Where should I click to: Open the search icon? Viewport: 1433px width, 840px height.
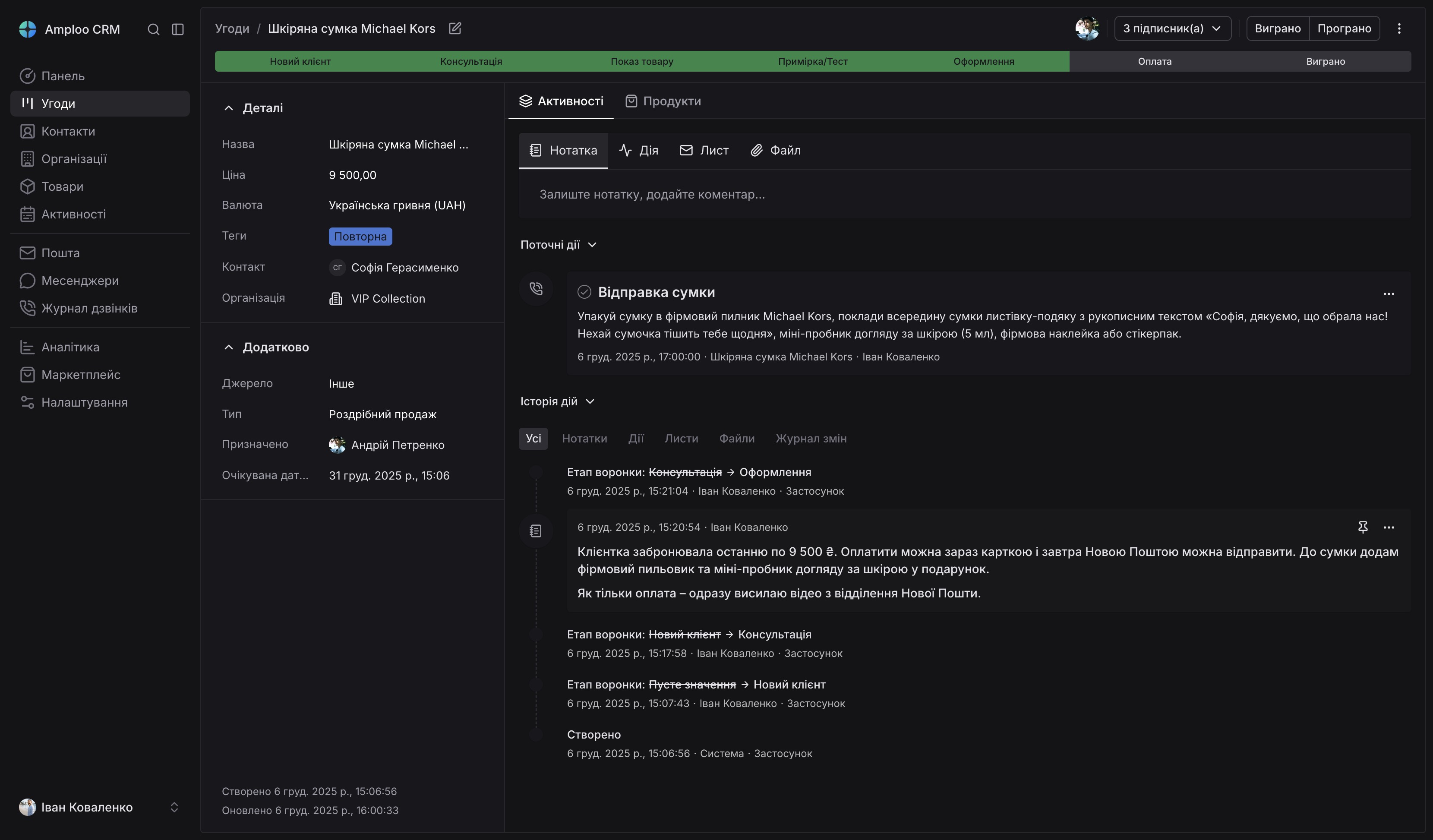(153, 29)
